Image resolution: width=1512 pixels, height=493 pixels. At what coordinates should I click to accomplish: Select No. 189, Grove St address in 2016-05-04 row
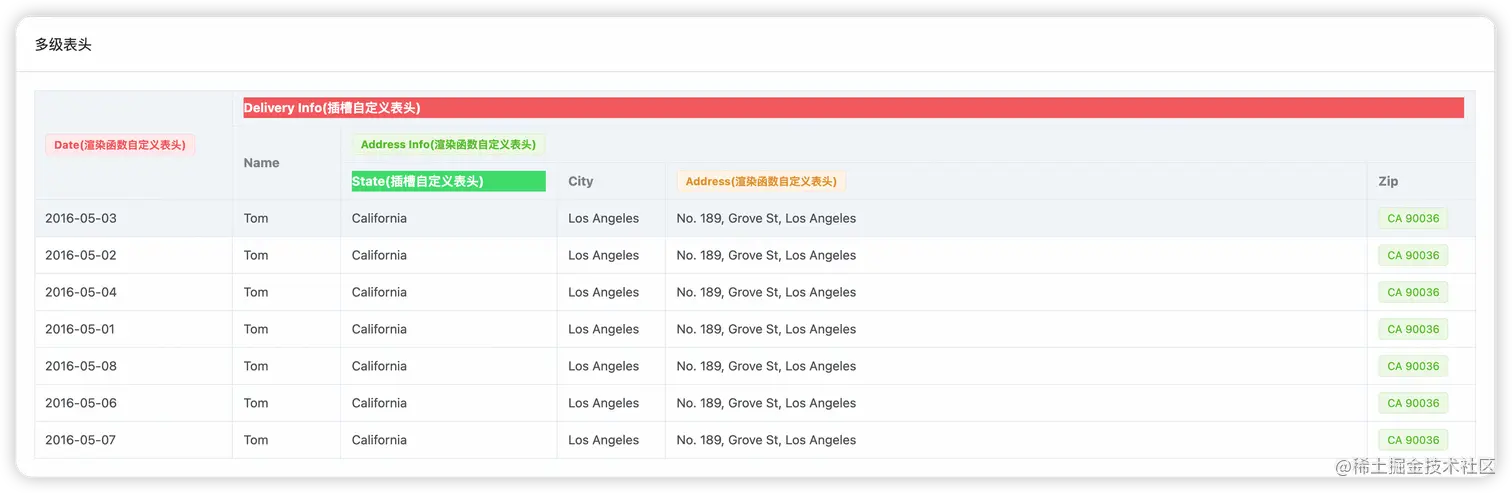766,292
